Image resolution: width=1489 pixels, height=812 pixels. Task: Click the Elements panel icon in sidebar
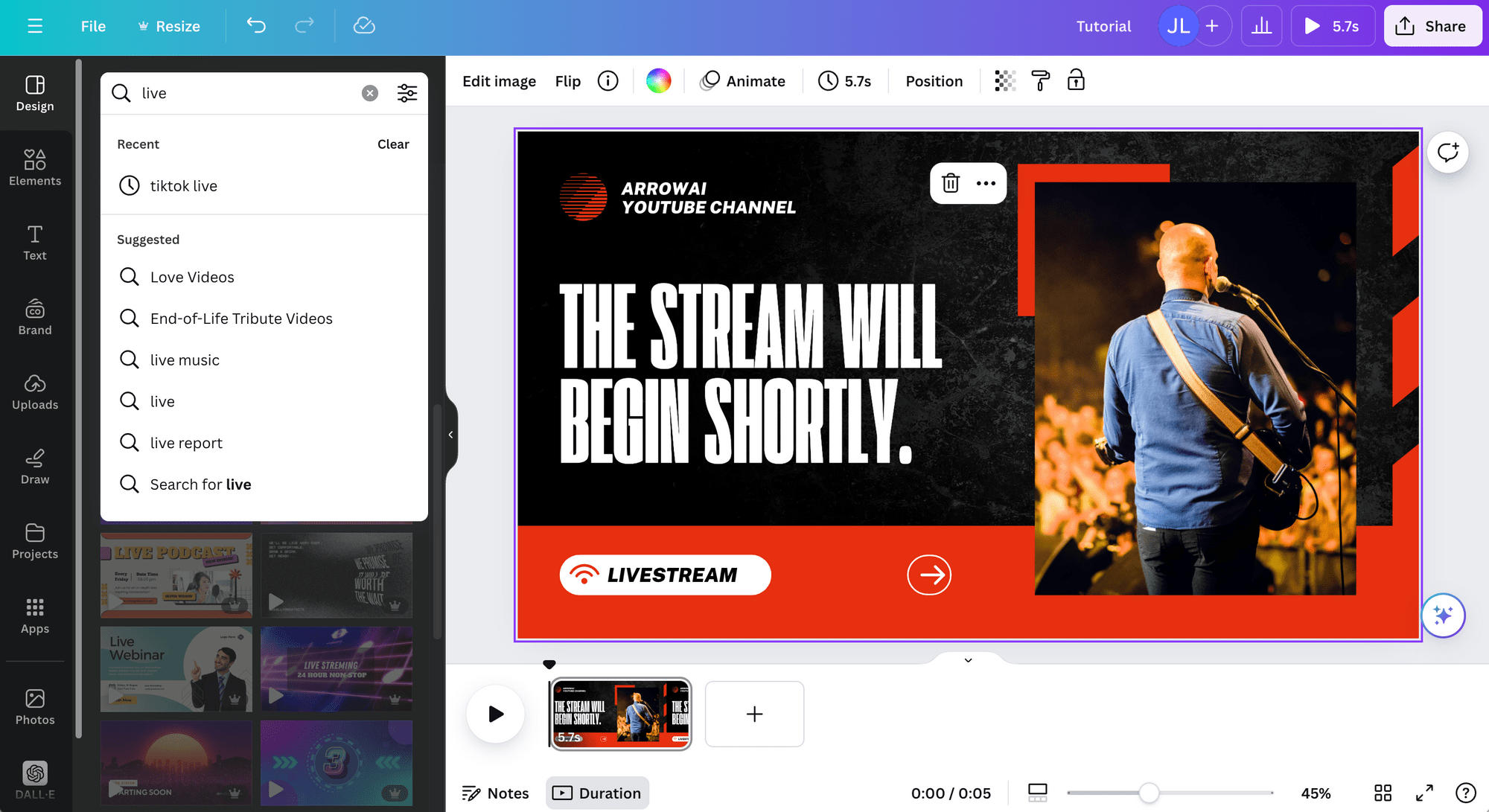[x=34, y=164]
